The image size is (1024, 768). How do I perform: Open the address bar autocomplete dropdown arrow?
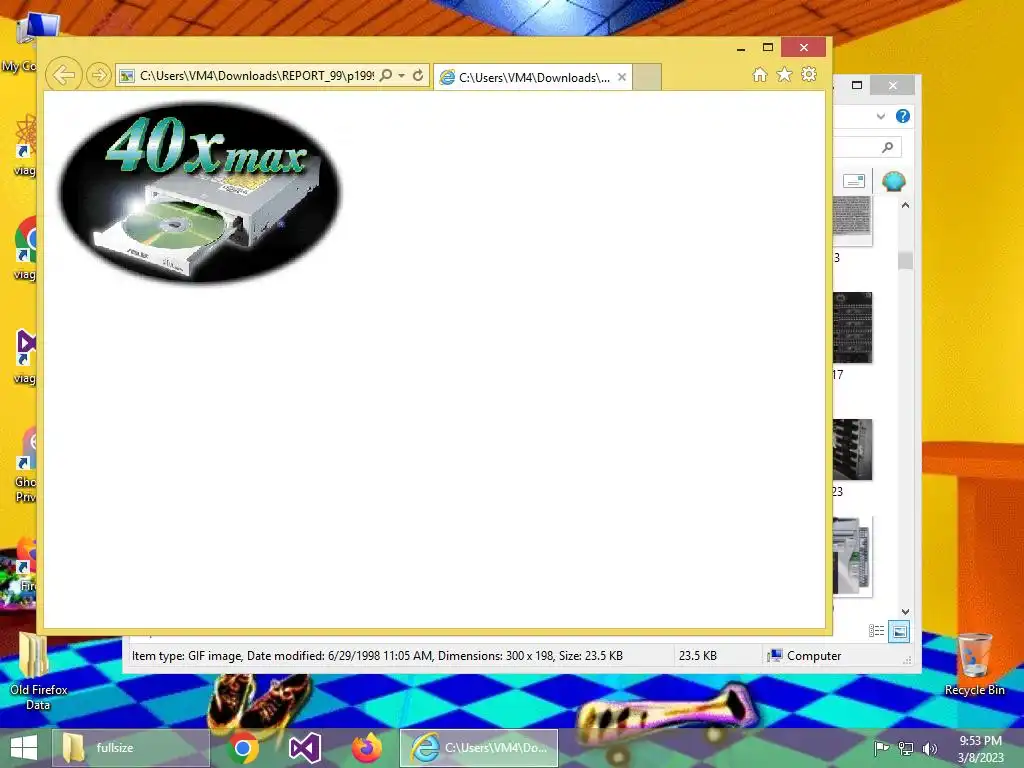tap(402, 76)
